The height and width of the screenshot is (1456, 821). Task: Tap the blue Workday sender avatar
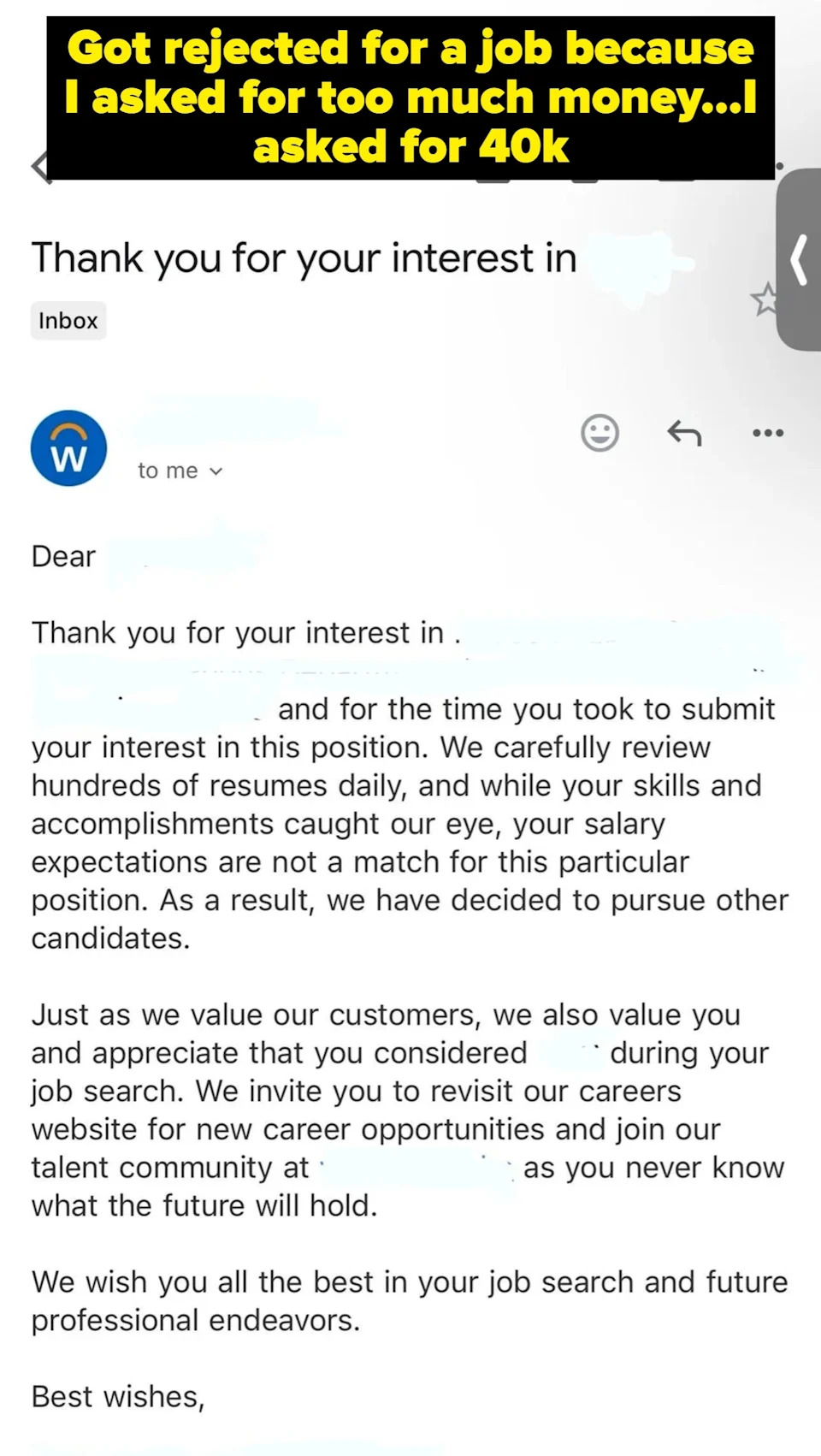point(68,448)
